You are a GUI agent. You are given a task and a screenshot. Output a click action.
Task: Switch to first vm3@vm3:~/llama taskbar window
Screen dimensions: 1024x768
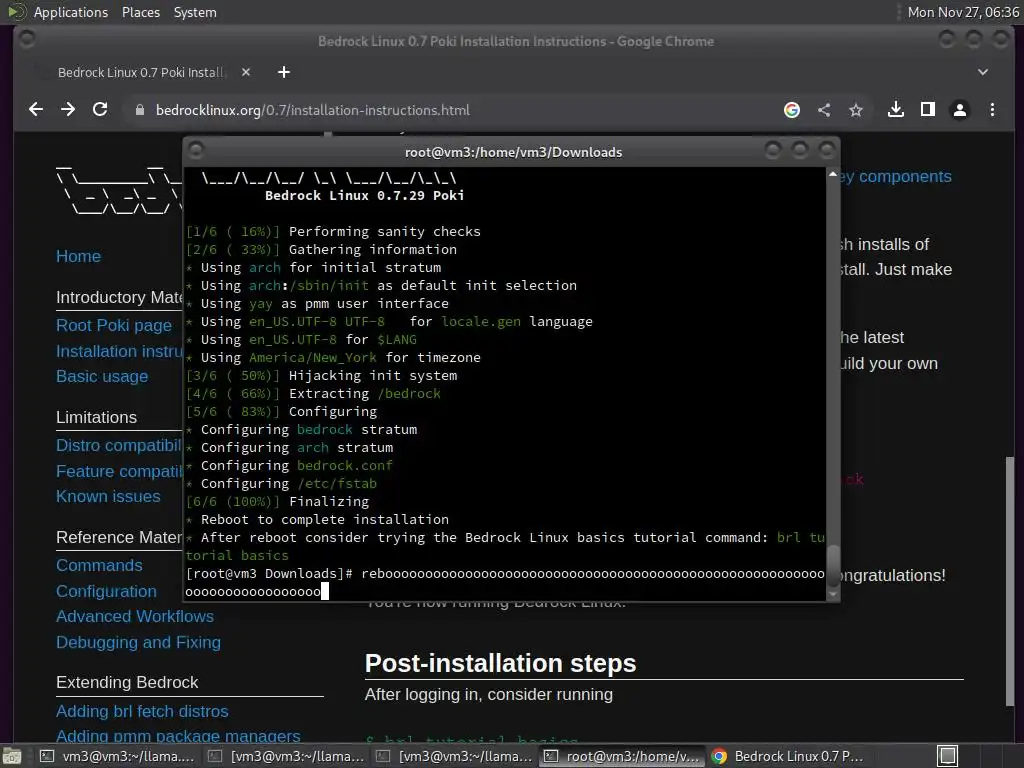coord(118,756)
